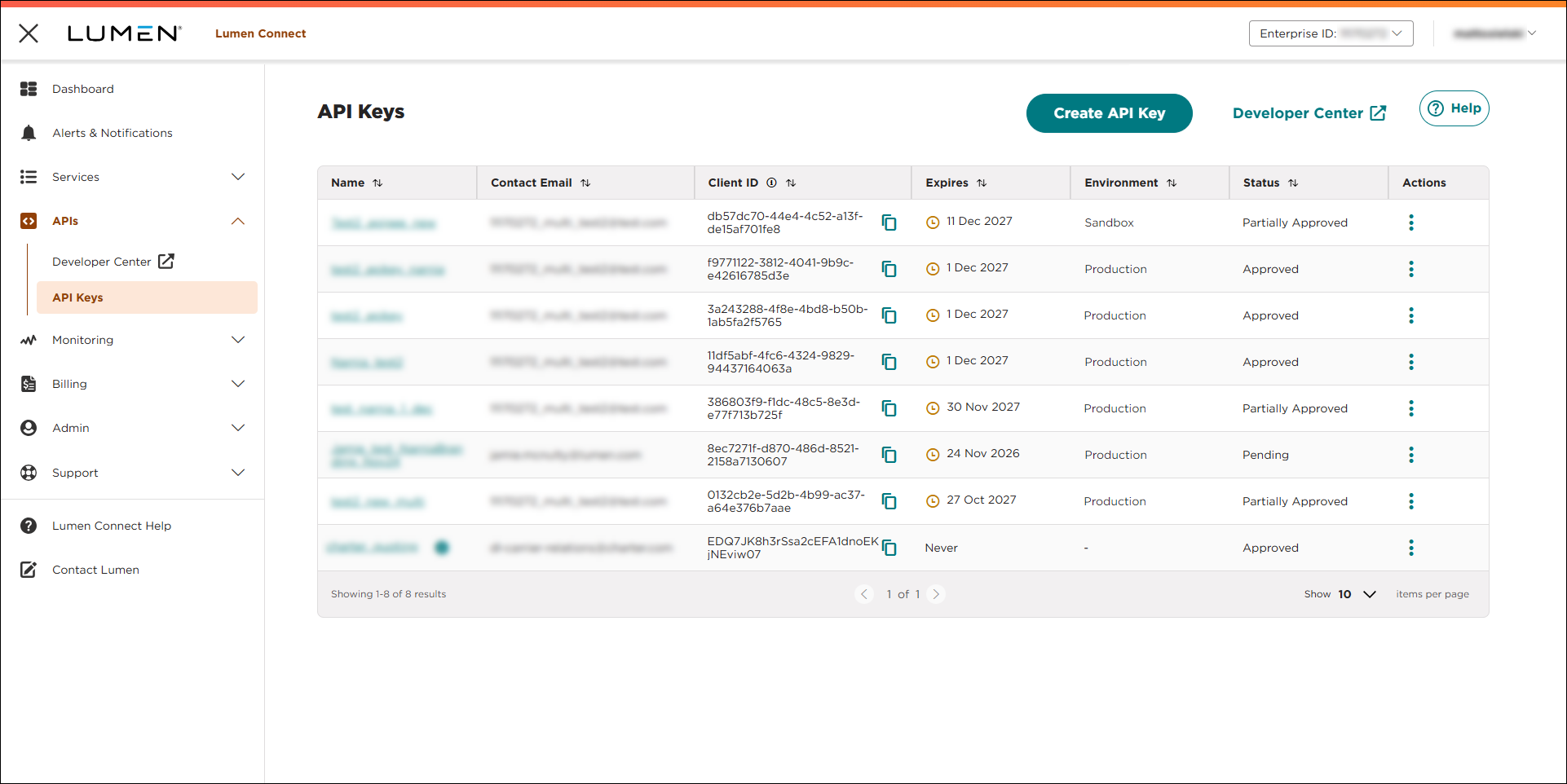The width and height of the screenshot is (1567, 784).
Task: Go to Dashboard
Action: [82, 89]
